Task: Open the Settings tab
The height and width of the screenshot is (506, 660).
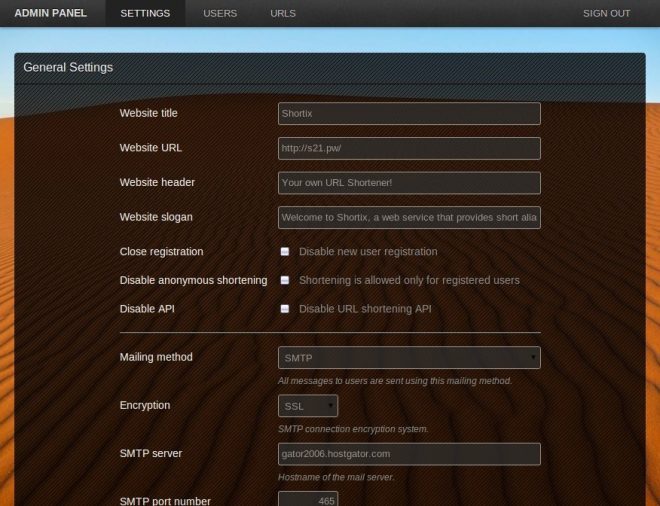Action: click(145, 13)
